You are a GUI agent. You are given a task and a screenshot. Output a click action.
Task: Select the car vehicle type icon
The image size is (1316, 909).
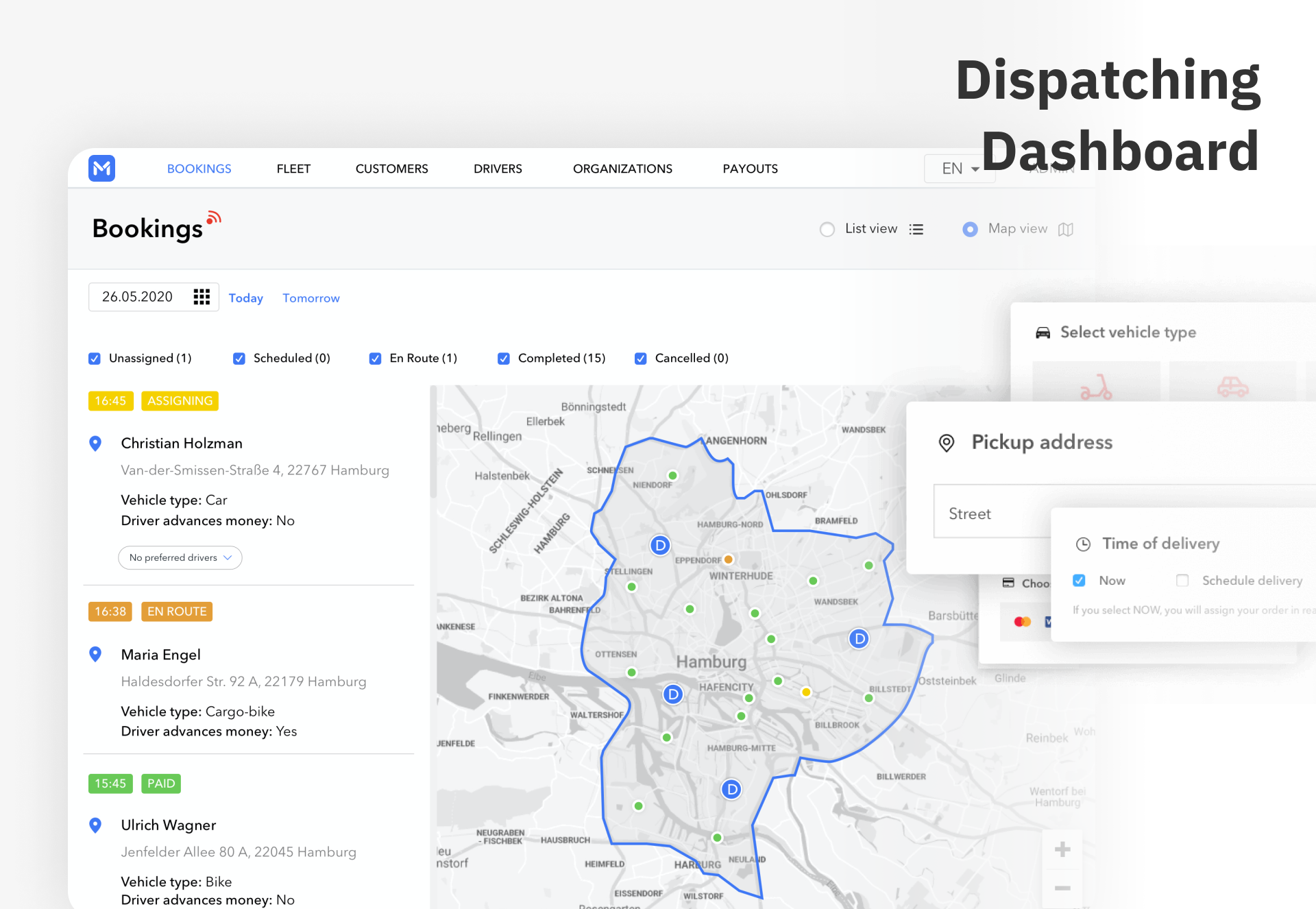(1232, 387)
